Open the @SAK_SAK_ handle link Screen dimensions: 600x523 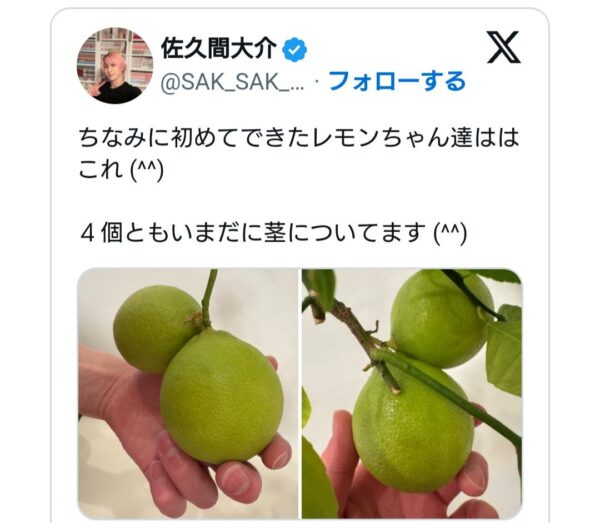[x=232, y=81]
